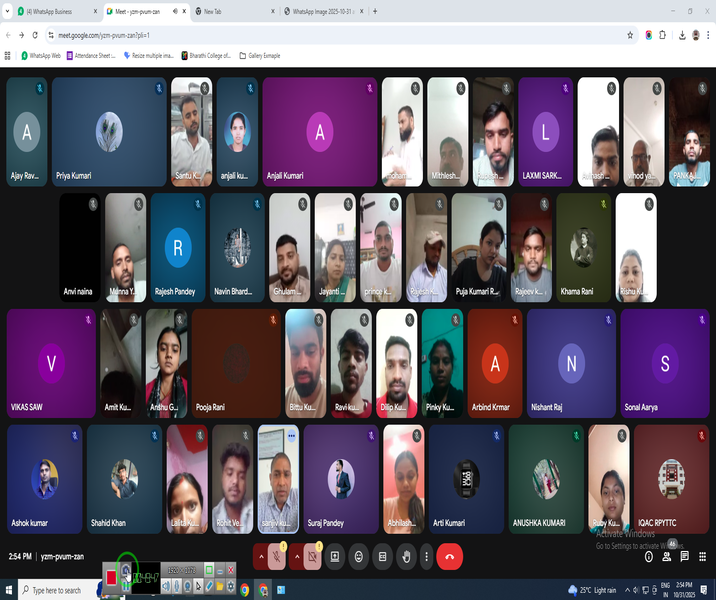716x600 pixels.
Task: Expand audio settings arrow beside microphone
Action: pos(261,557)
